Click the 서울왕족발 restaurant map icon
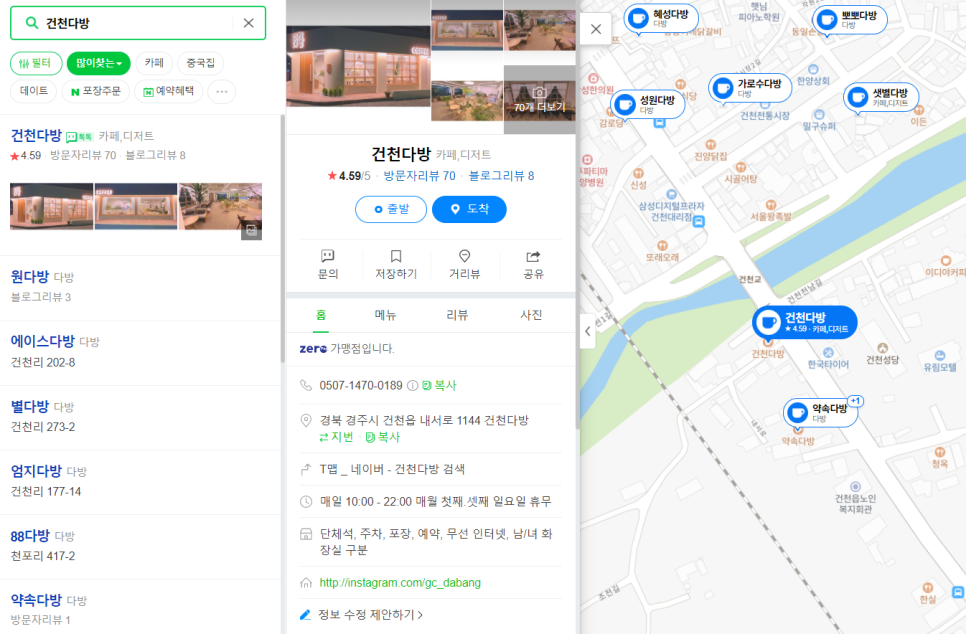 click(x=770, y=205)
